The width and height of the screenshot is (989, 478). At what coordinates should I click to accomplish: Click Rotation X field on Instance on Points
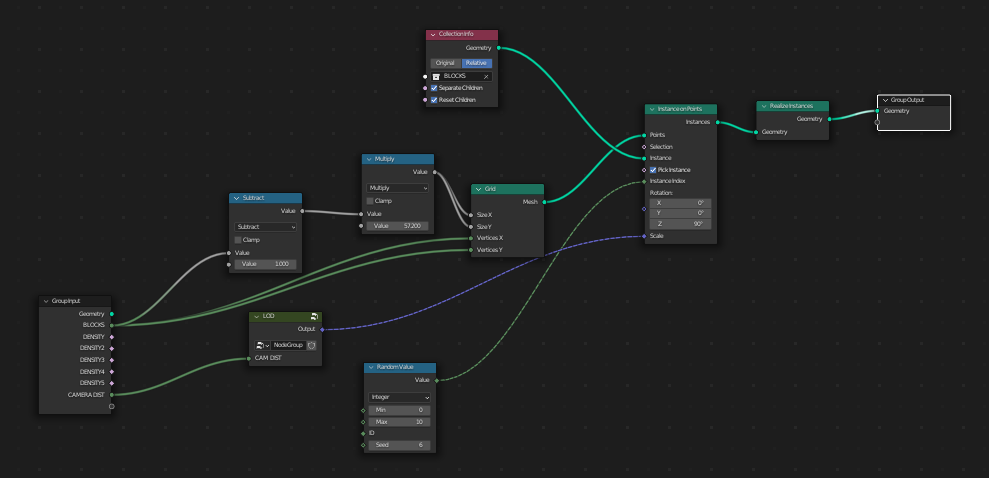681,203
